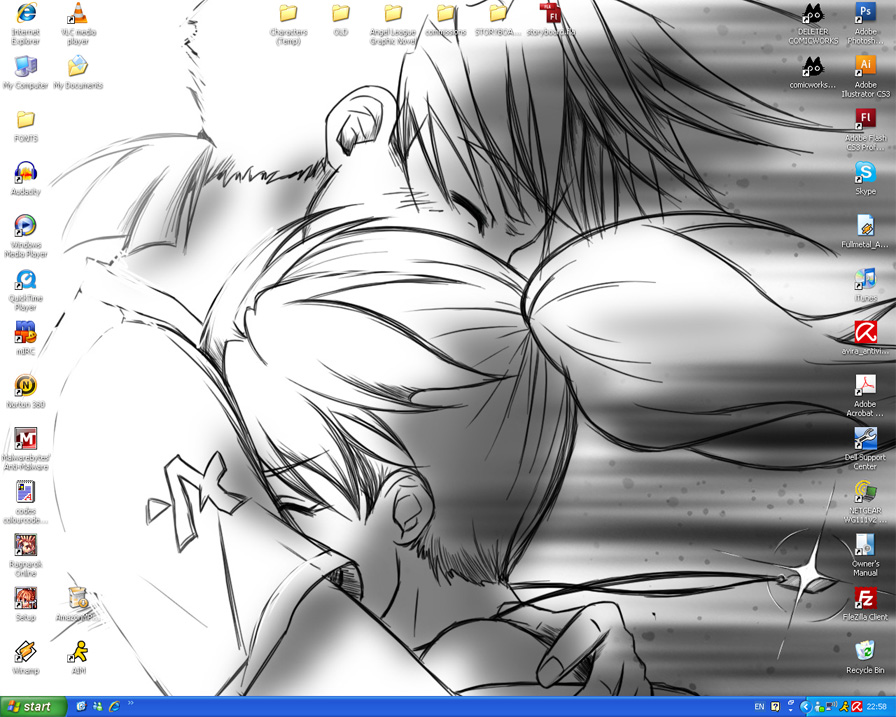Open NETGEAR WG111v2 shortcut
The image size is (896, 717).
pos(866,502)
